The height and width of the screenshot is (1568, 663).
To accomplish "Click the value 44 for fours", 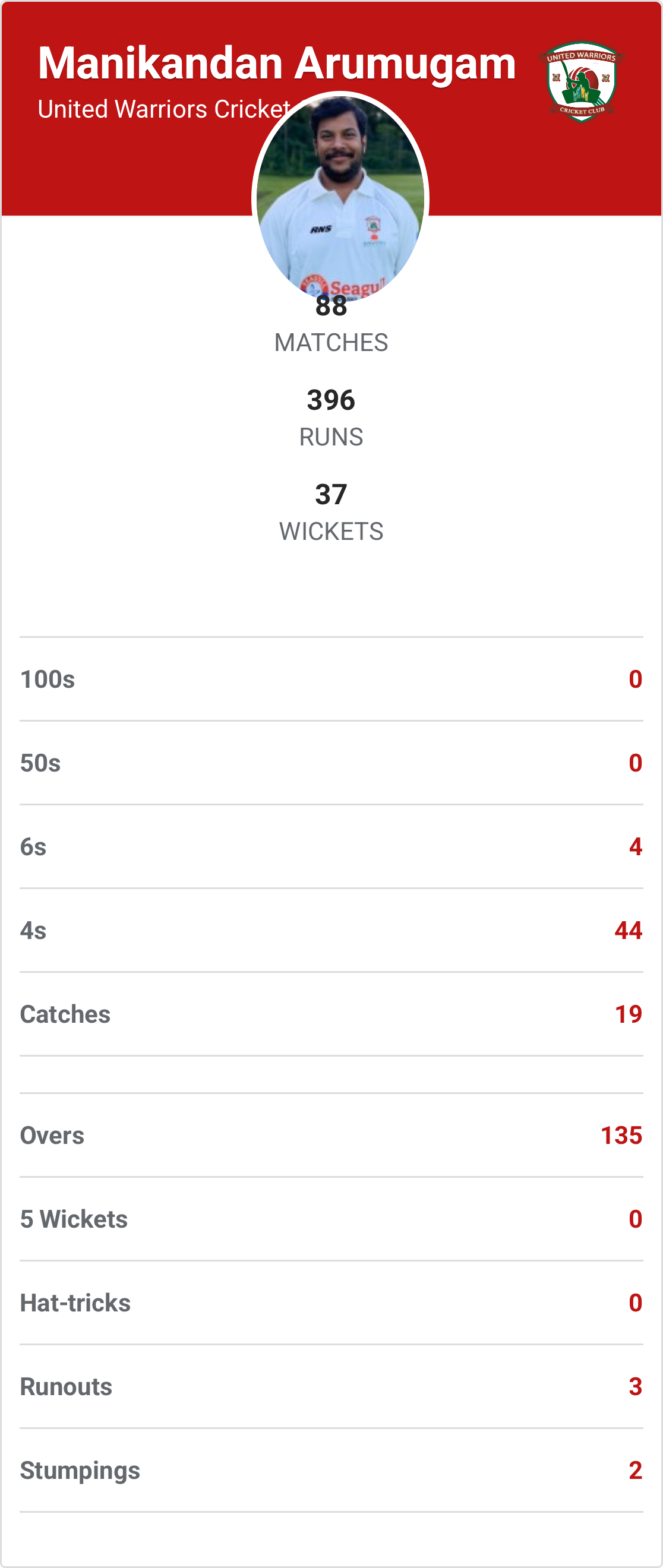I will point(629,931).
